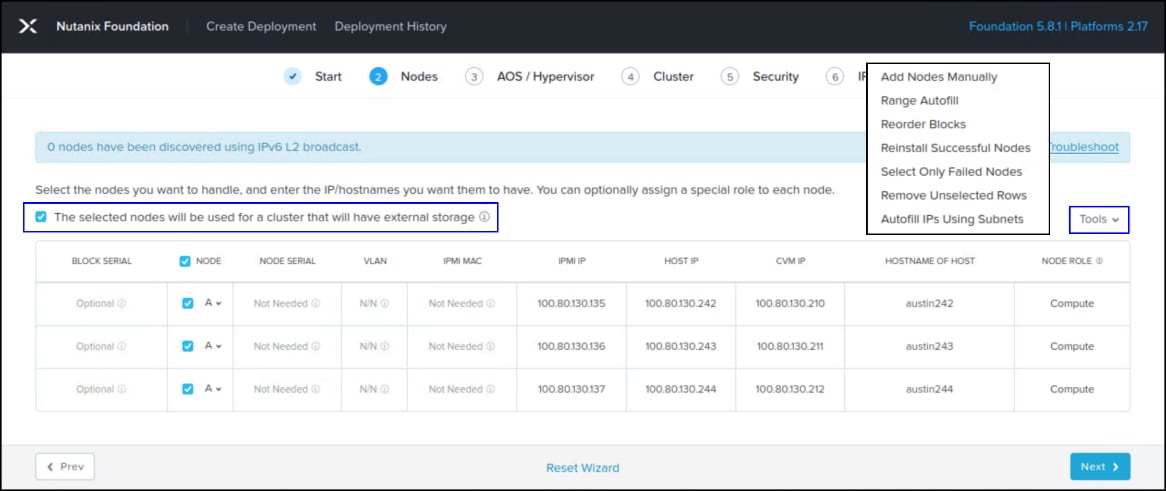
Task: Open the Create Deployment tab
Action: tap(261, 27)
